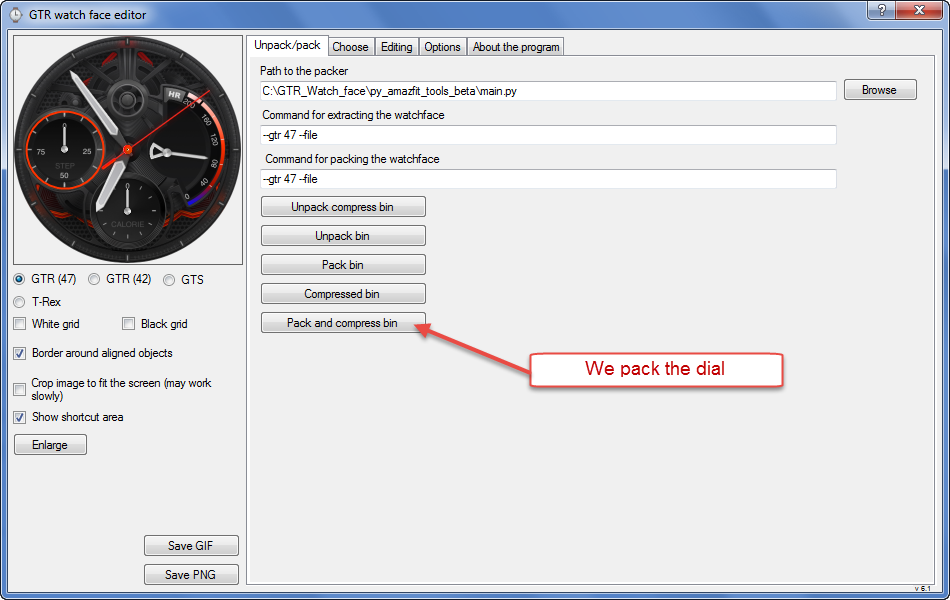Click the Path to the packer field
The image size is (950, 600).
(548, 91)
